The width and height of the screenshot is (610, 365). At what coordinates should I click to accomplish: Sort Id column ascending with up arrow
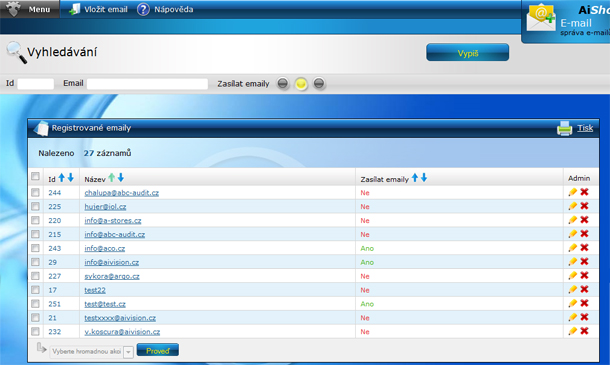tap(61, 178)
